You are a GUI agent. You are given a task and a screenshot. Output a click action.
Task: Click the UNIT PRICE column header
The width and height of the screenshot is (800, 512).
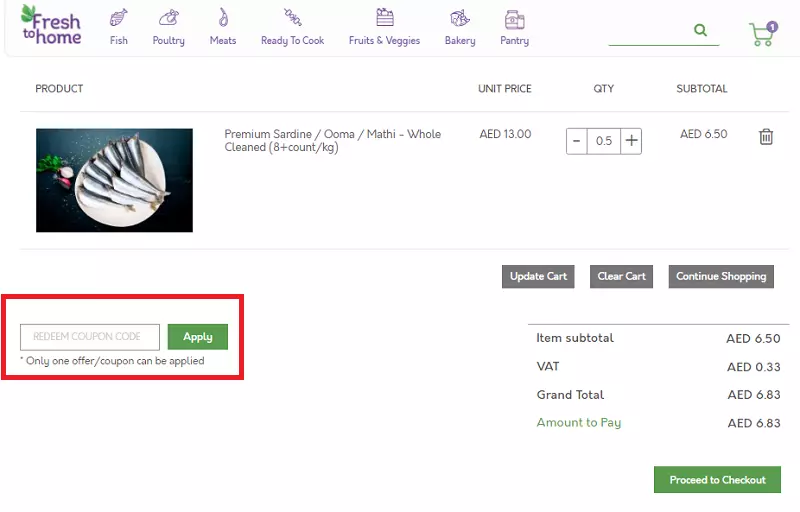point(505,89)
